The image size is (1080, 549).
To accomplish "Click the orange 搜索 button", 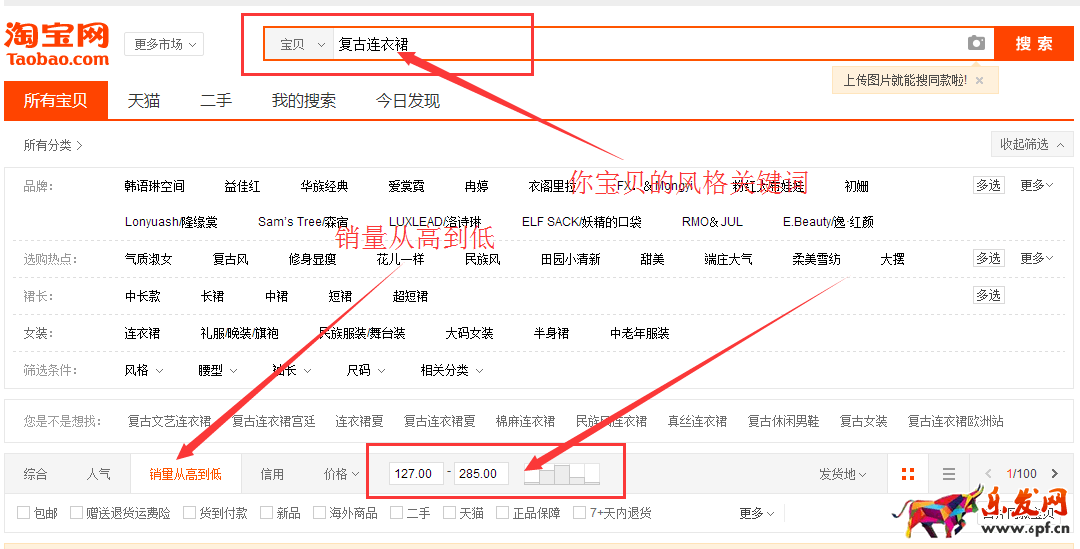I will [x=1033, y=44].
